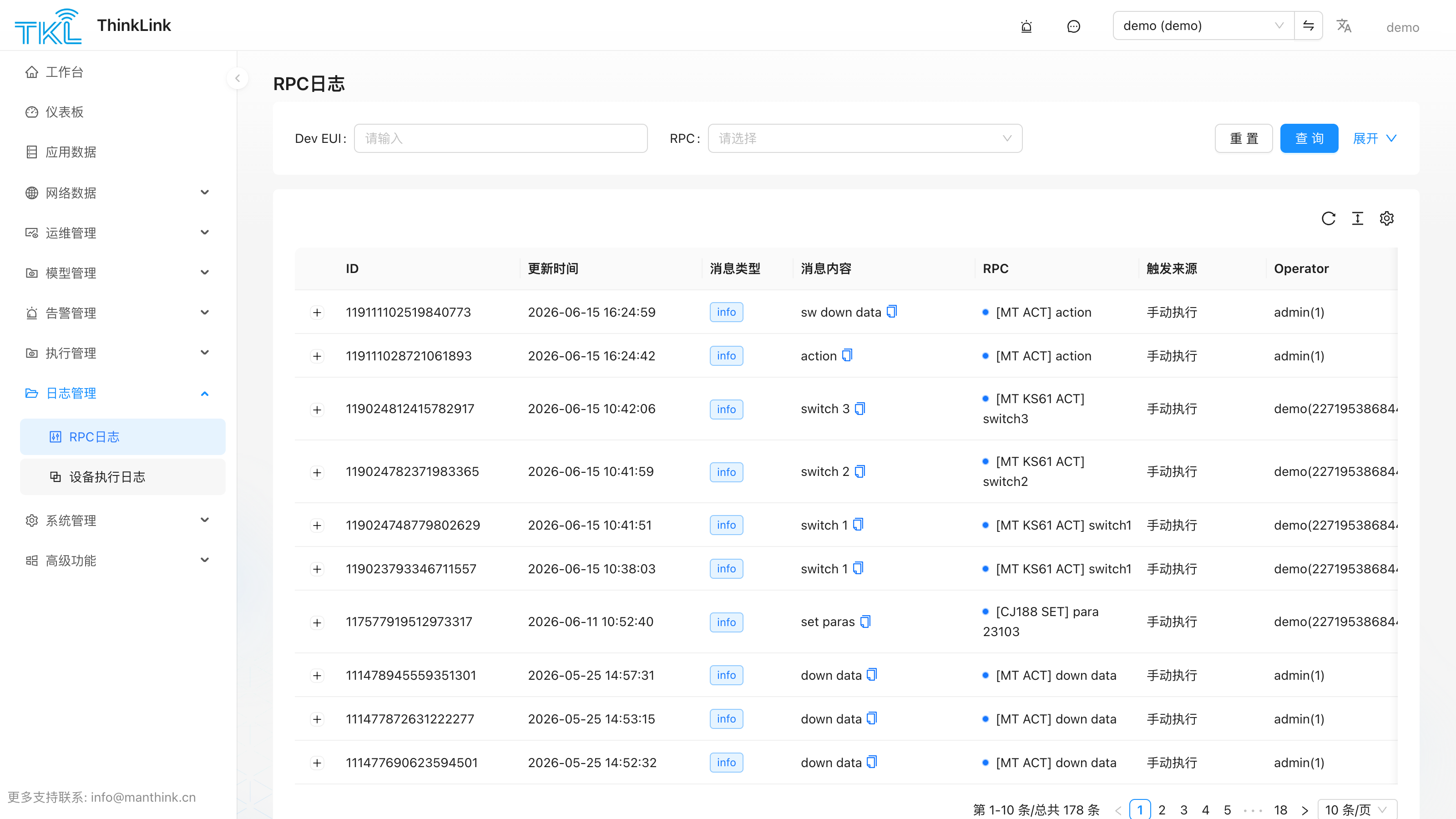This screenshot has width=1456, height=819.
Task: Copy the 'action' message content
Action: click(x=847, y=355)
